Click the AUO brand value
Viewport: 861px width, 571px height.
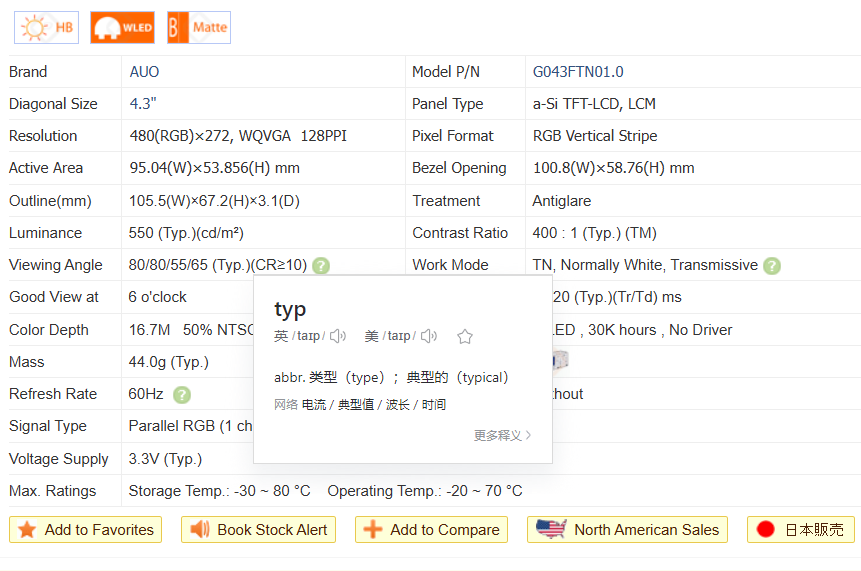[144, 72]
